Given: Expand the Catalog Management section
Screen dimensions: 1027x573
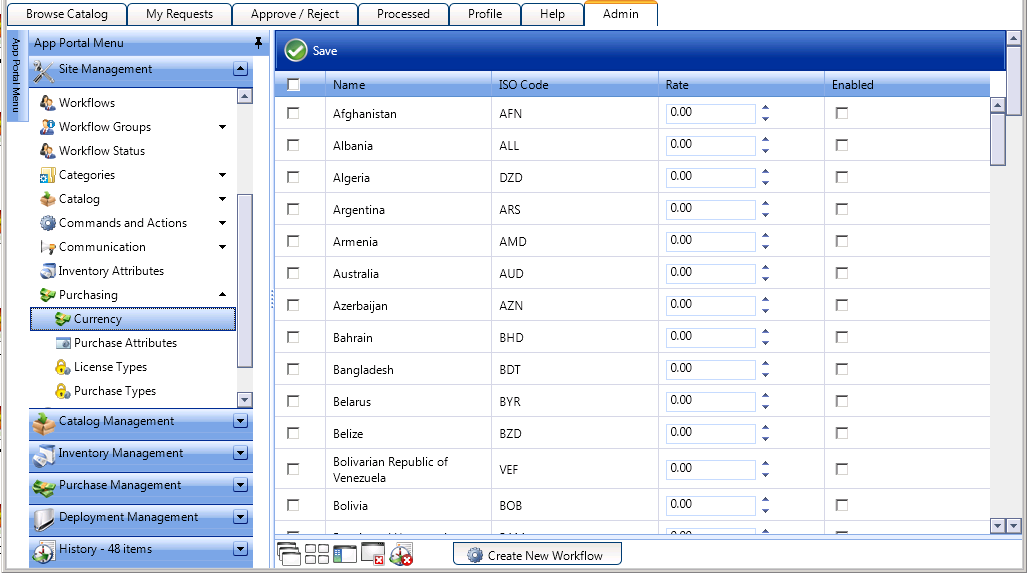Looking at the screenshot, I should [x=240, y=421].
